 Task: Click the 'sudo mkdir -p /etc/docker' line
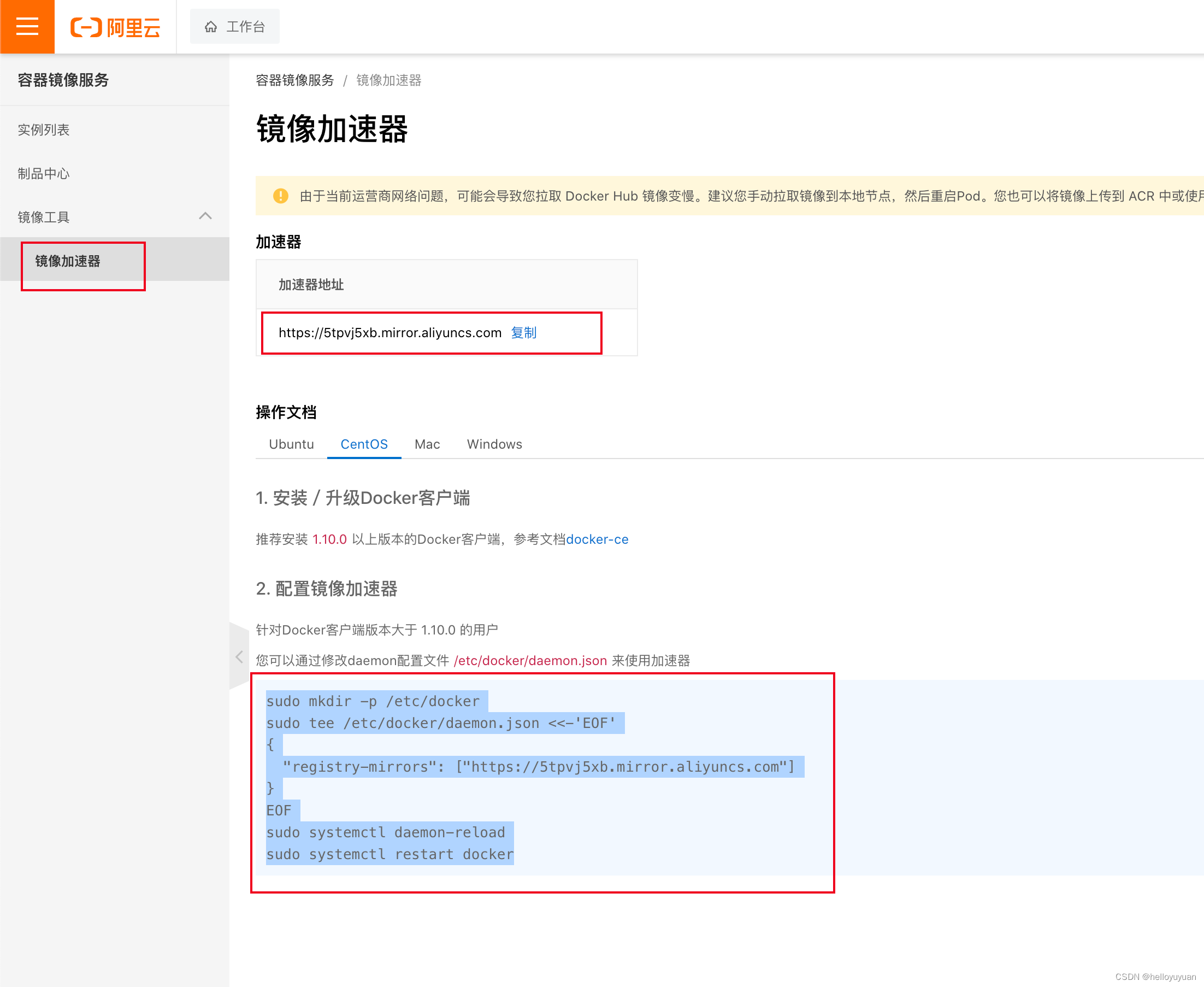373,701
